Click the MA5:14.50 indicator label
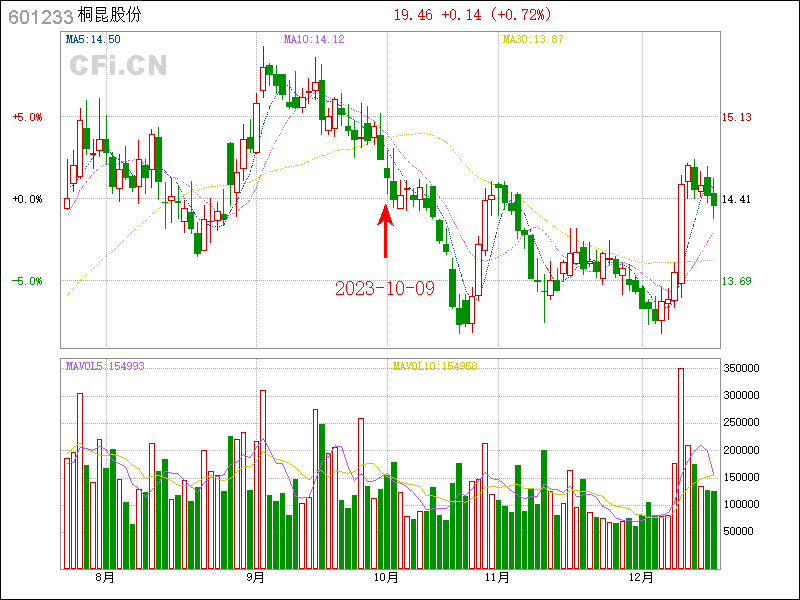The image size is (800, 600). click(93, 39)
